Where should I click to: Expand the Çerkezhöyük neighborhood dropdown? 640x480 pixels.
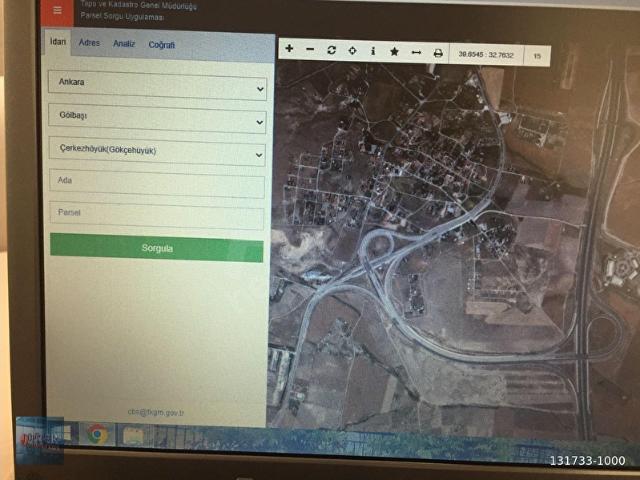pos(157,151)
